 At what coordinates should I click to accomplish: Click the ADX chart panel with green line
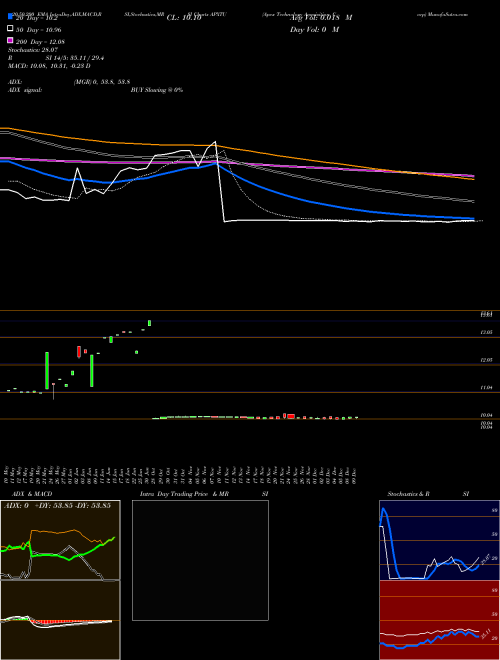60,540
